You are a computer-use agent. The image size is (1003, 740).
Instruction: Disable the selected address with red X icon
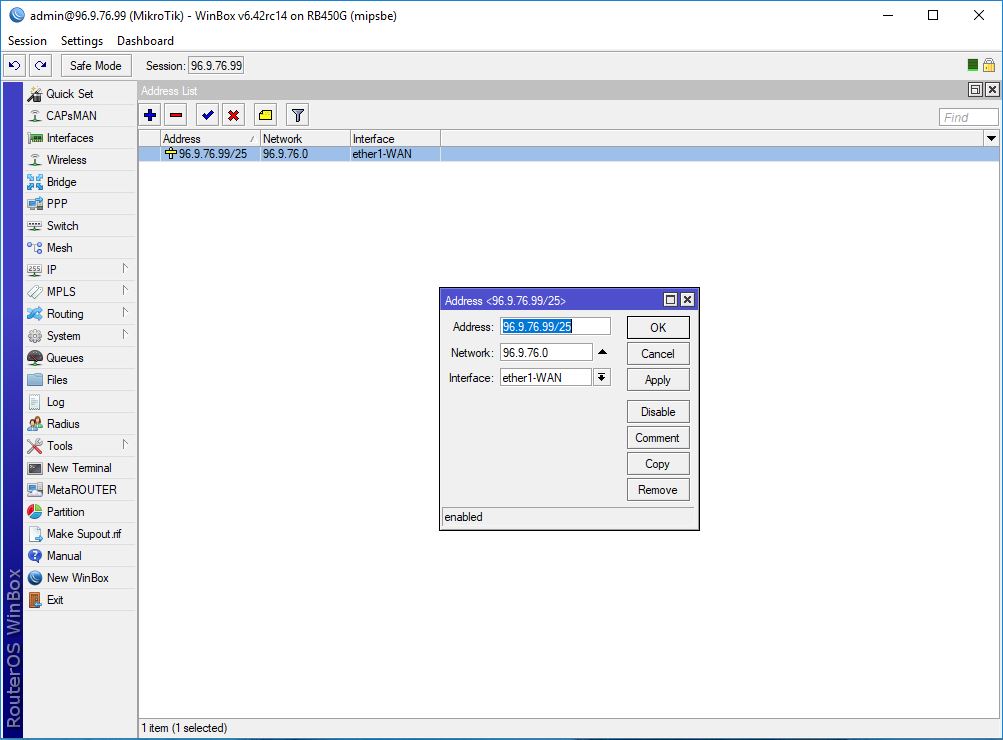[232, 114]
